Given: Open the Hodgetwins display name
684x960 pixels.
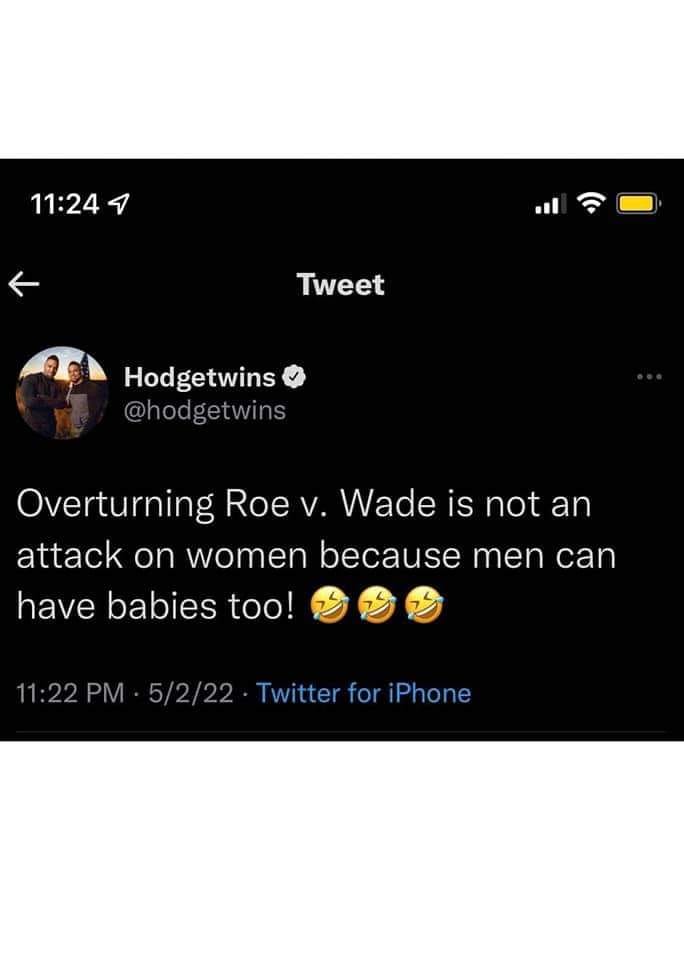Looking at the screenshot, I should click(200, 377).
